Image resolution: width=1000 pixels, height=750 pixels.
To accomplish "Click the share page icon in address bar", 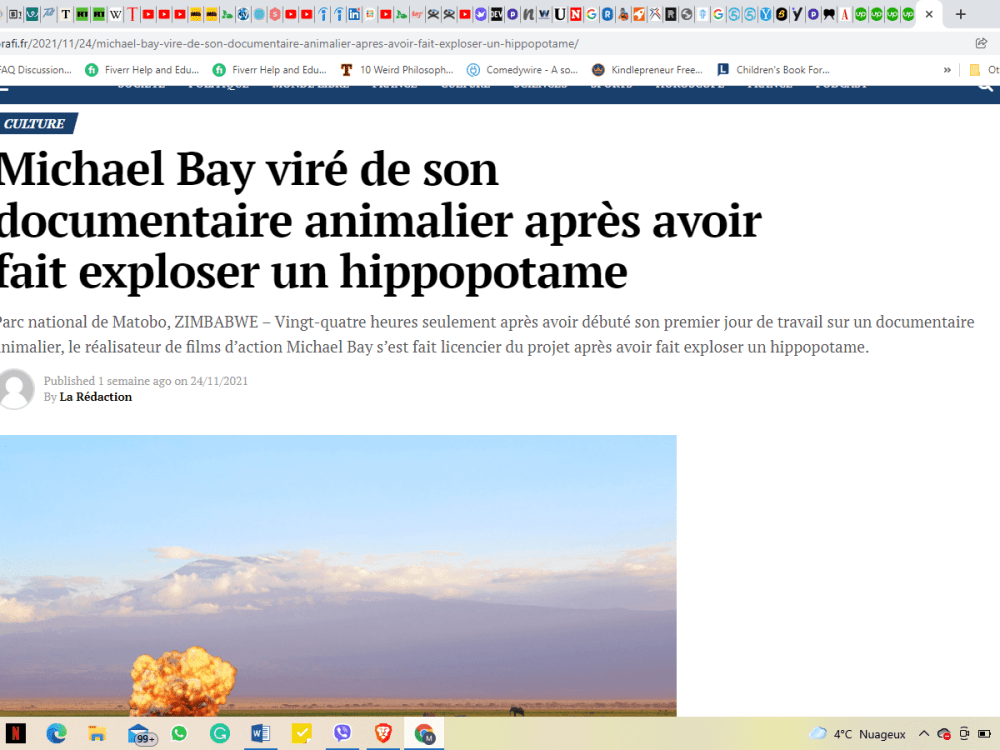I will (x=982, y=43).
